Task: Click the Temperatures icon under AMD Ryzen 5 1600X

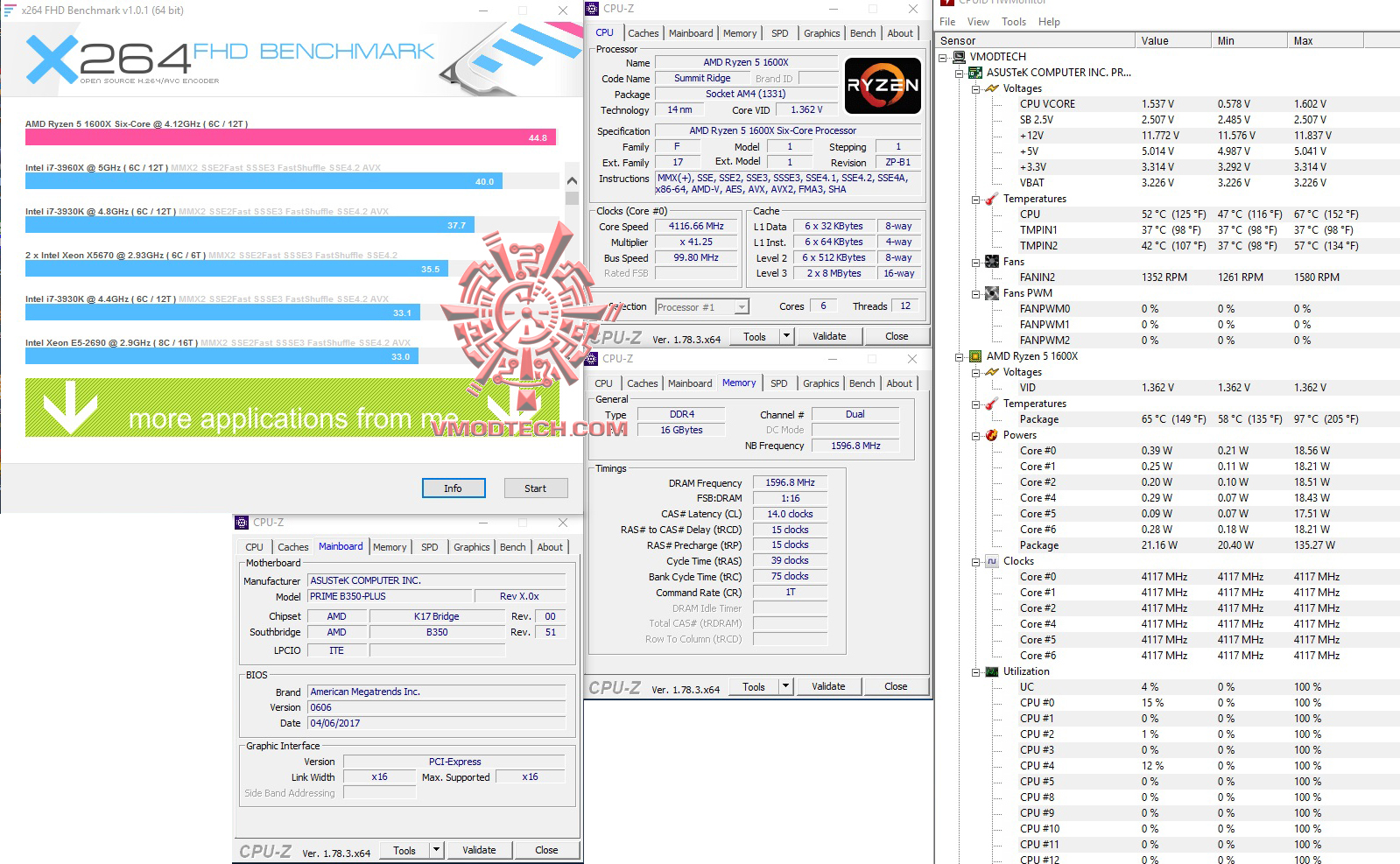Action: pos(992,404)
